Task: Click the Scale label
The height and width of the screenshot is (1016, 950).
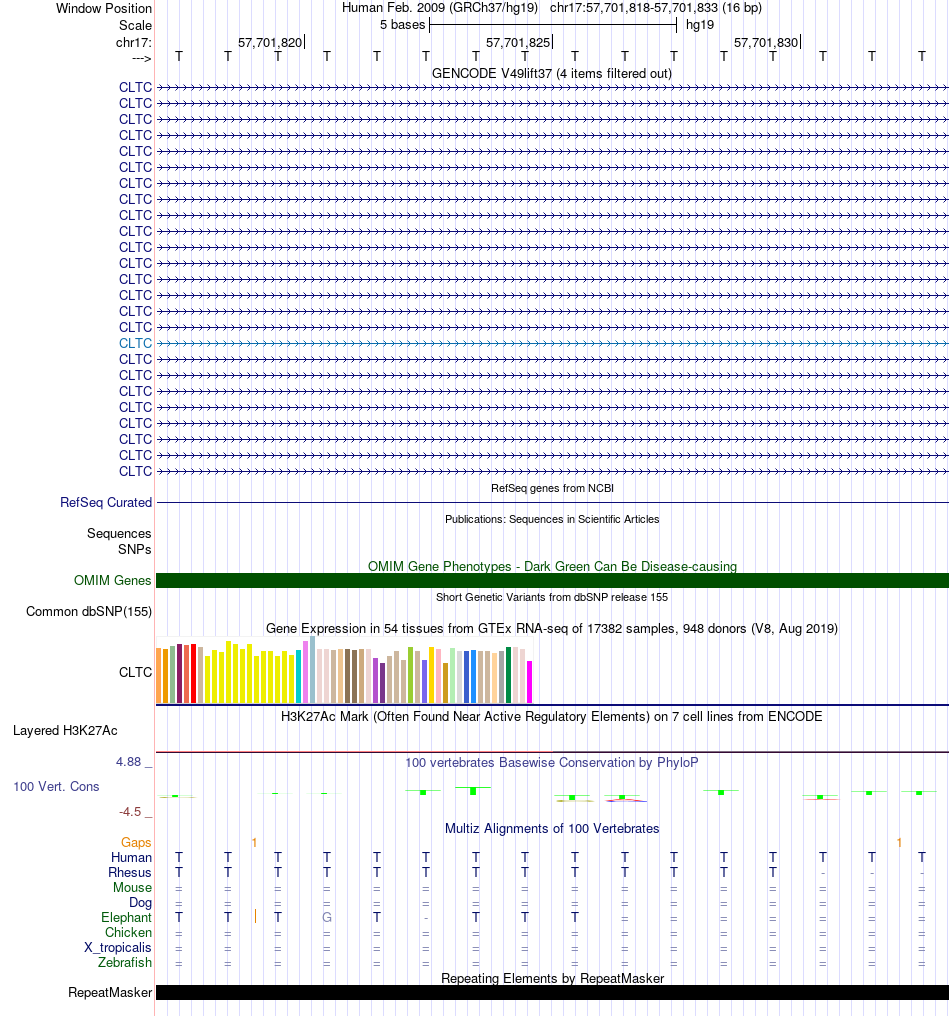Action: [135, 25]
